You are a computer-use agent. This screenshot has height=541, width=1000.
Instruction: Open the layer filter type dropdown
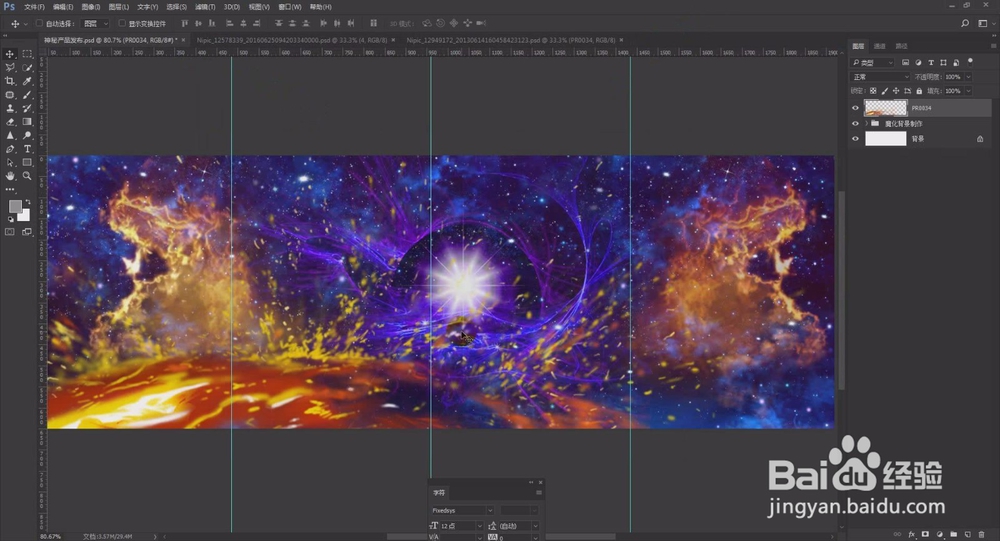[x=872, y=63]
